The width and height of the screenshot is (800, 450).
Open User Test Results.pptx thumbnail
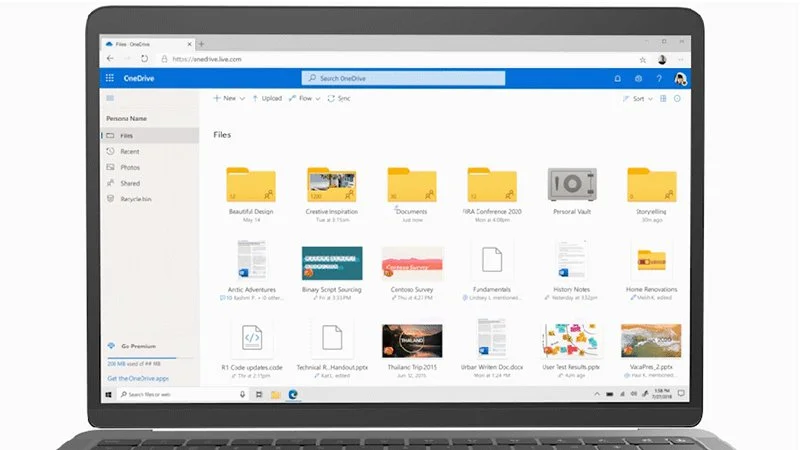coord(571,340)
